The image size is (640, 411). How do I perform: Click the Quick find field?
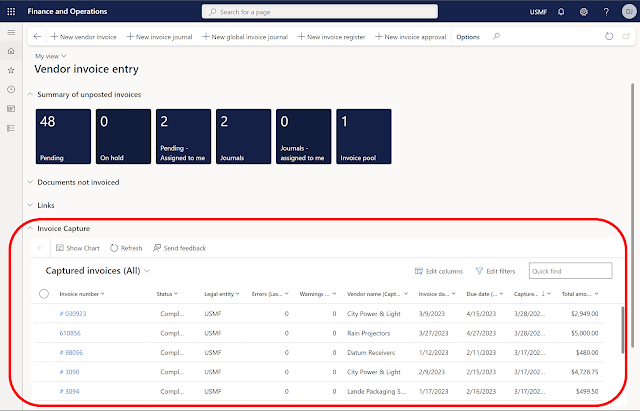571,271
